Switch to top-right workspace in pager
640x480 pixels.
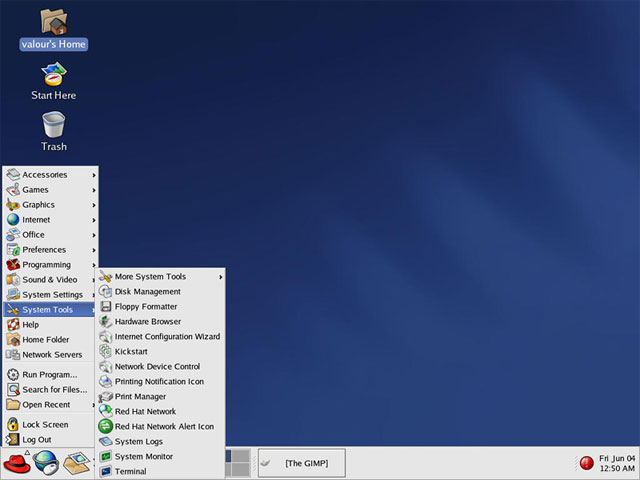tap(241, 456)
